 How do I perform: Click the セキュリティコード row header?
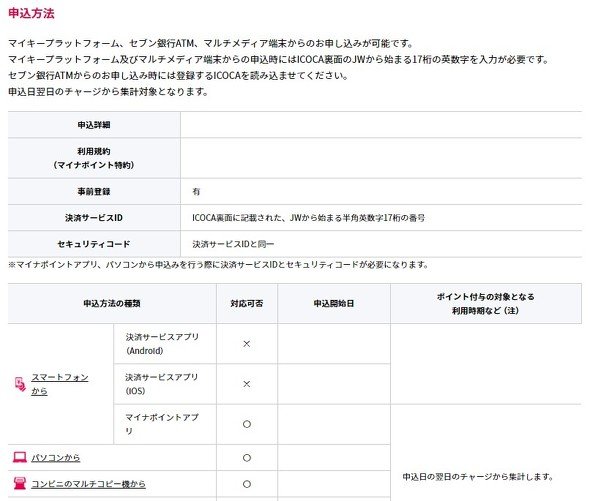pyautogui.click(x=94, y=244)
